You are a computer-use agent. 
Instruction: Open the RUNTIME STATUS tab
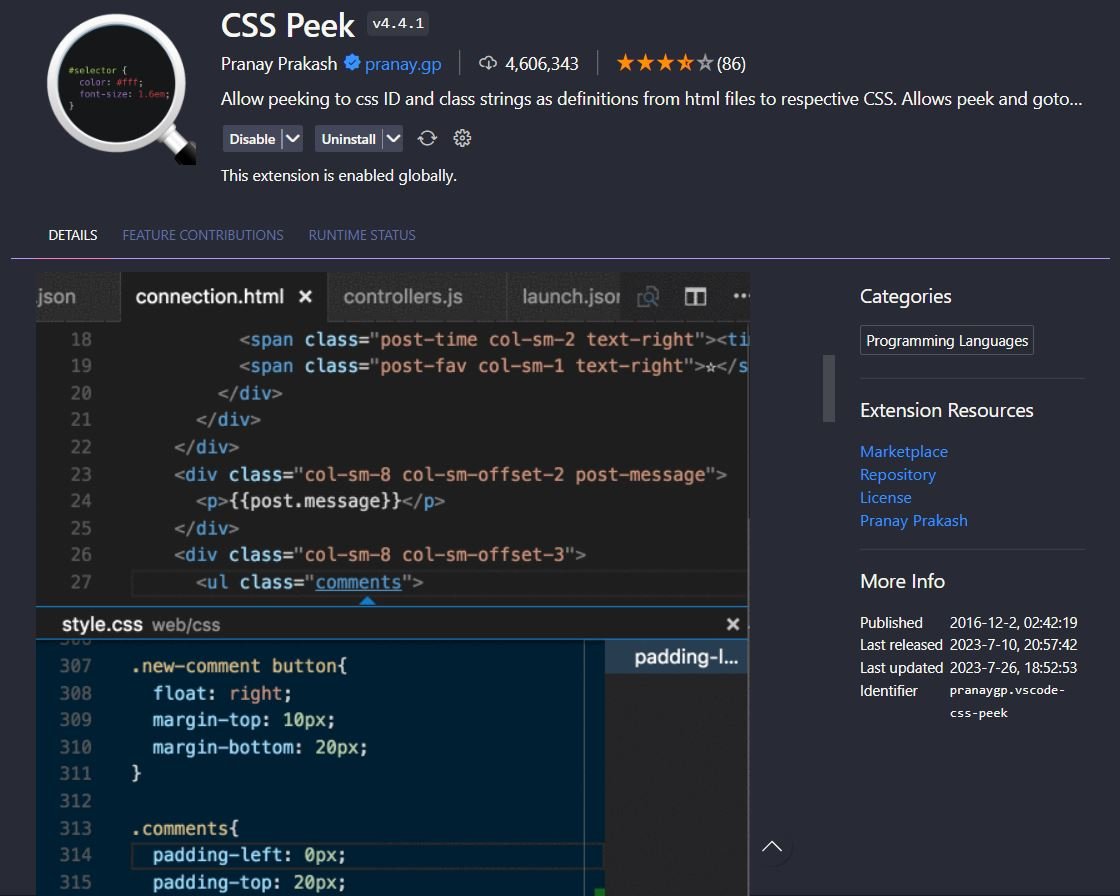coord(362,234)
